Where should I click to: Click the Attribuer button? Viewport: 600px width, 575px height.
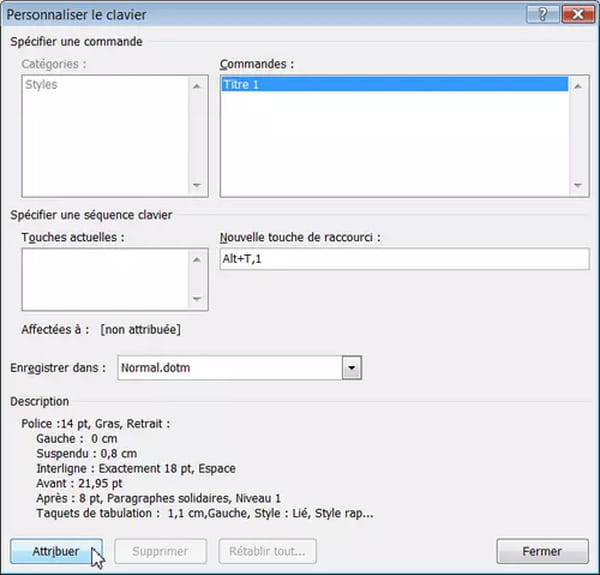[x=56, y=551]
